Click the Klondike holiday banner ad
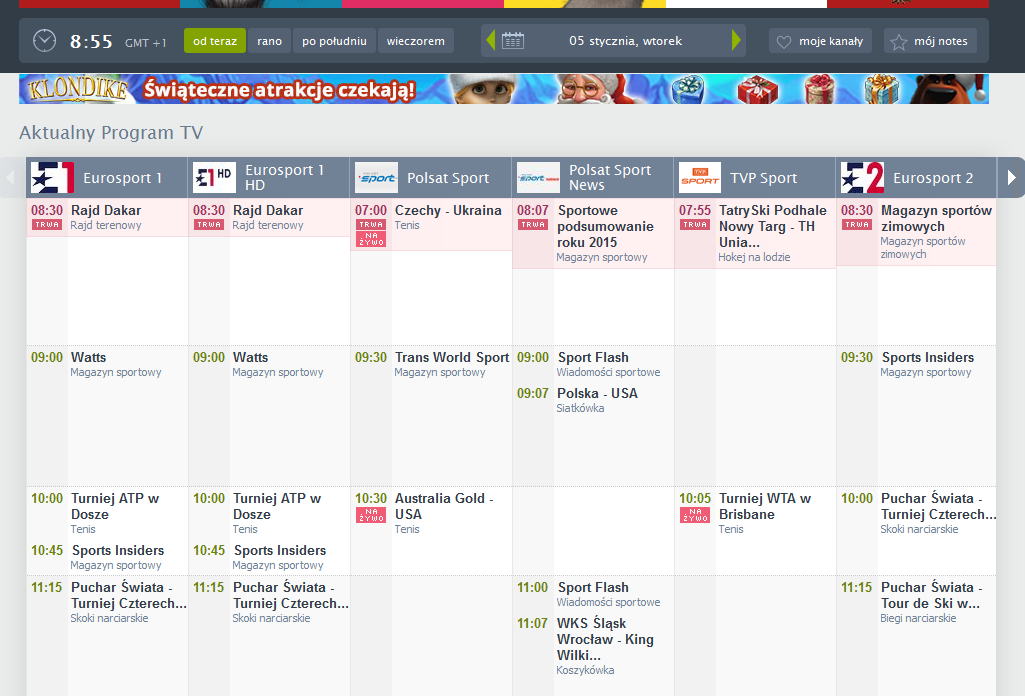 504,89
